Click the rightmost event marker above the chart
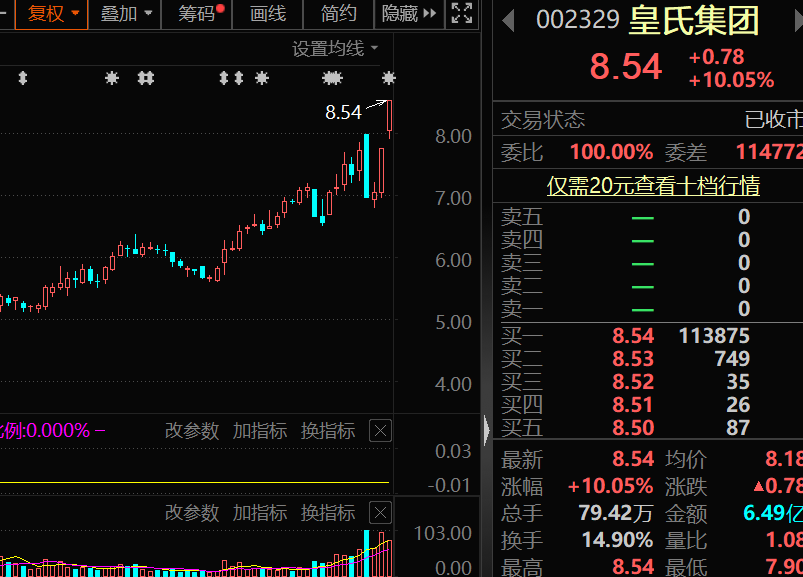Image resolution: width=803 pixels, height=577 pixels. coord(388,78)
